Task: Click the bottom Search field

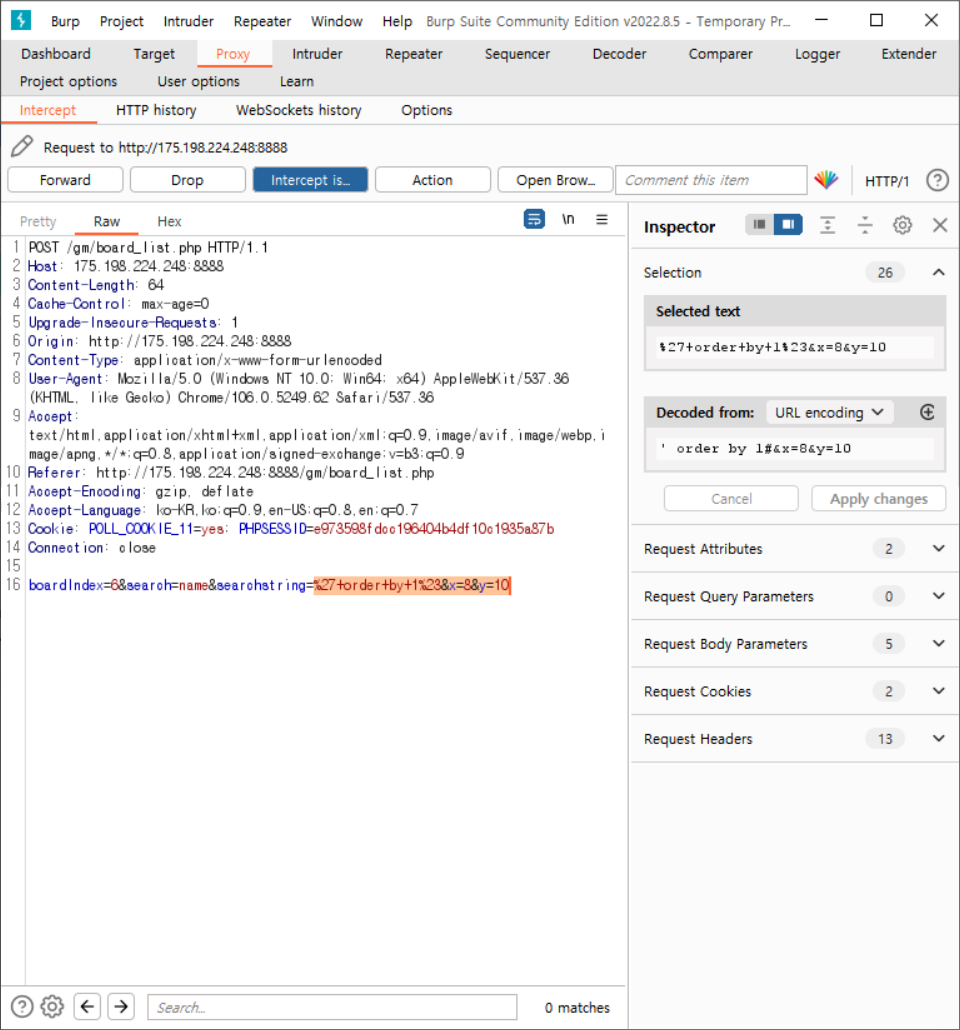Action: (x=332, y=1007)
